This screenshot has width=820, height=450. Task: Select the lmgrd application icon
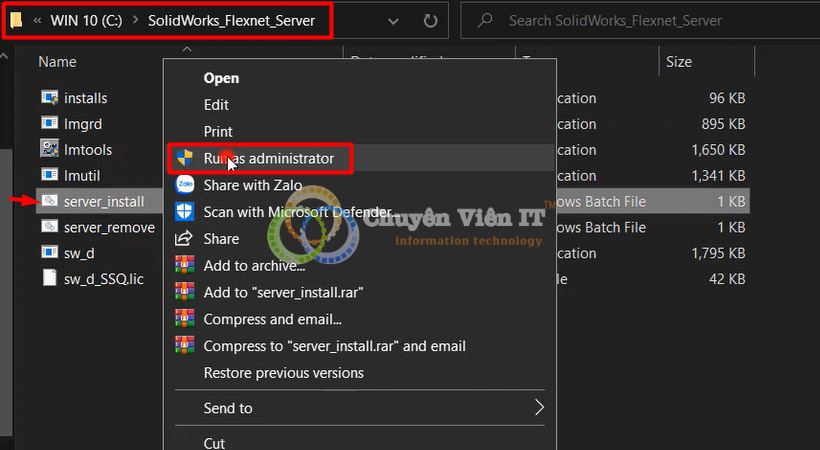pyautogui.click(x=50, y=124)
